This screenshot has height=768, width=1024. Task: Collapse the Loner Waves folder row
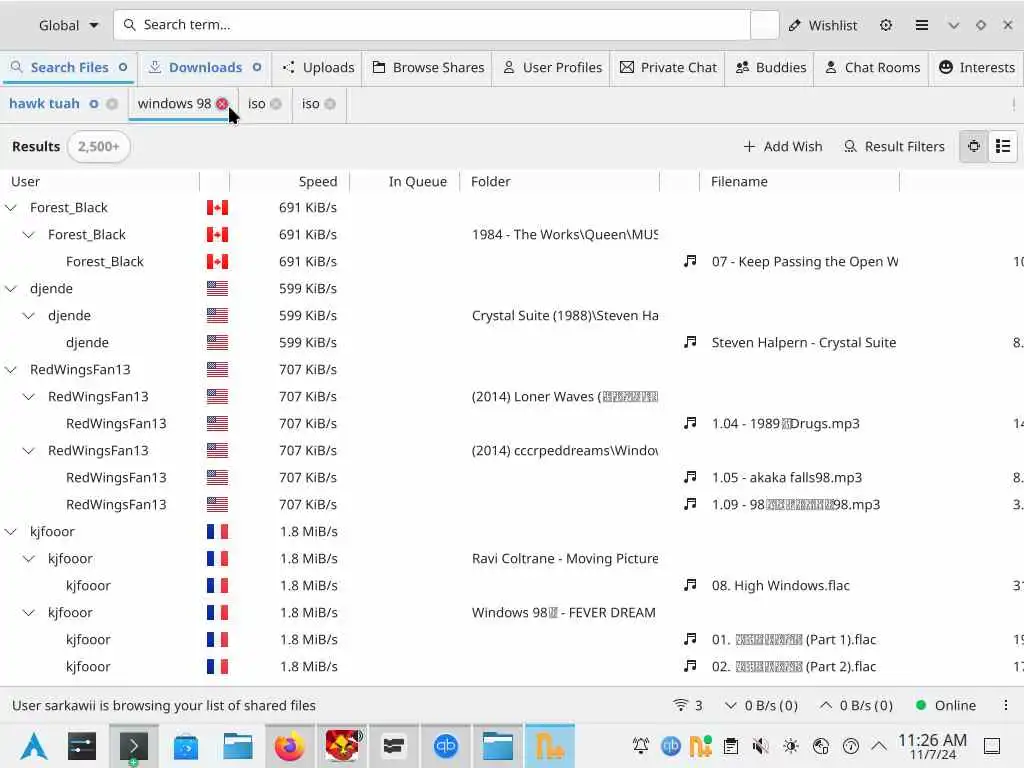tap(29, 396)
